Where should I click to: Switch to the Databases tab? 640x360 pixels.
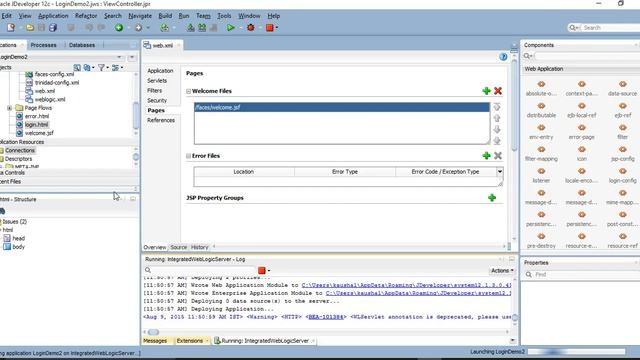pyautogui.click(x=82, y=45)
